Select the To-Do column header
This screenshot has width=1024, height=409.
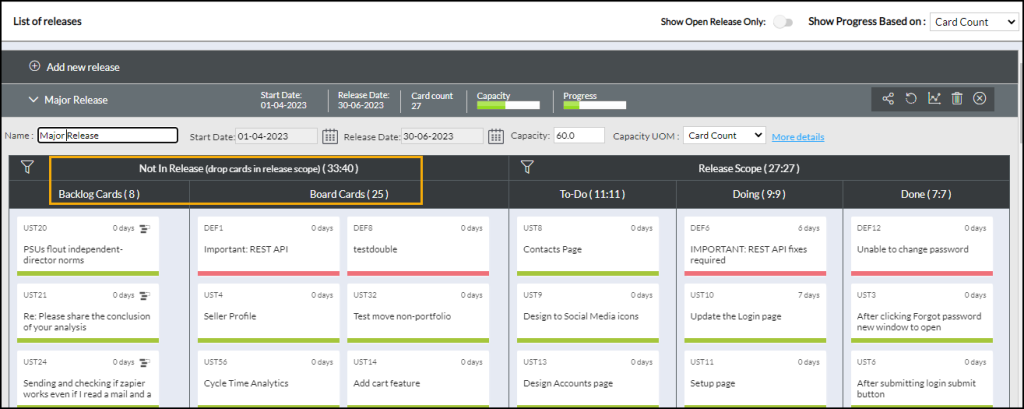pyautogui.click(x=592, y=194)
